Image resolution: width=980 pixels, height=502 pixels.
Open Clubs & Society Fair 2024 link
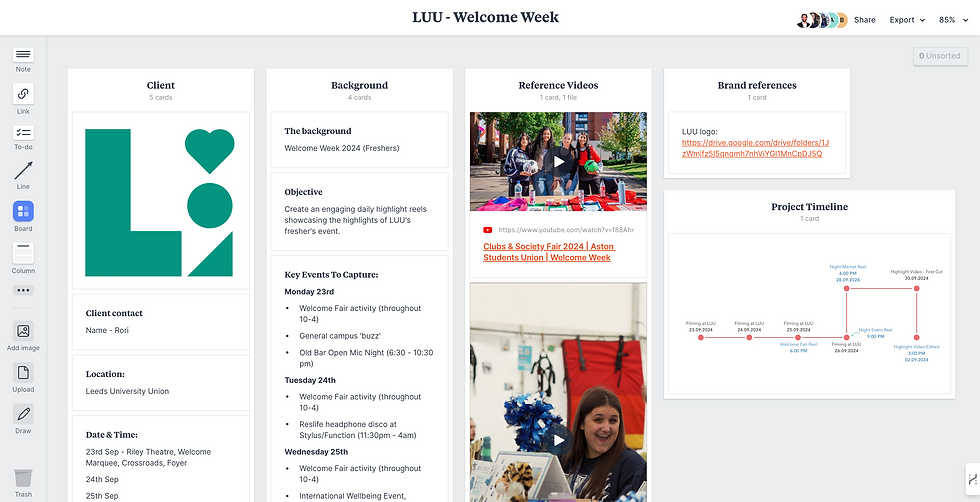[x=549, y=252]
